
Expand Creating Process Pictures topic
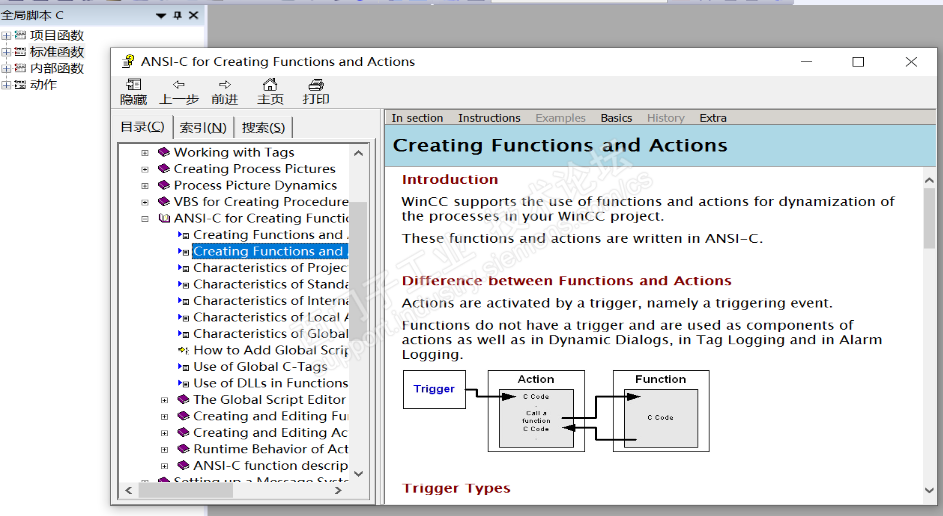(145, 170)
